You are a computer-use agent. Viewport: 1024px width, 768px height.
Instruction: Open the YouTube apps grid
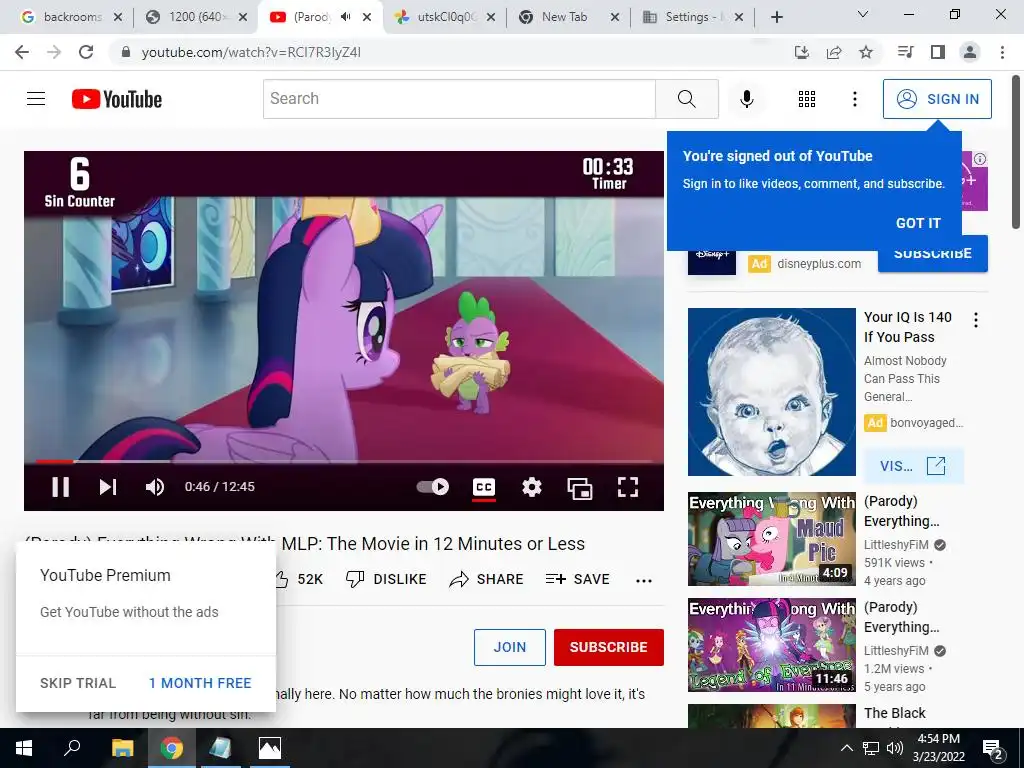(807, 99)
